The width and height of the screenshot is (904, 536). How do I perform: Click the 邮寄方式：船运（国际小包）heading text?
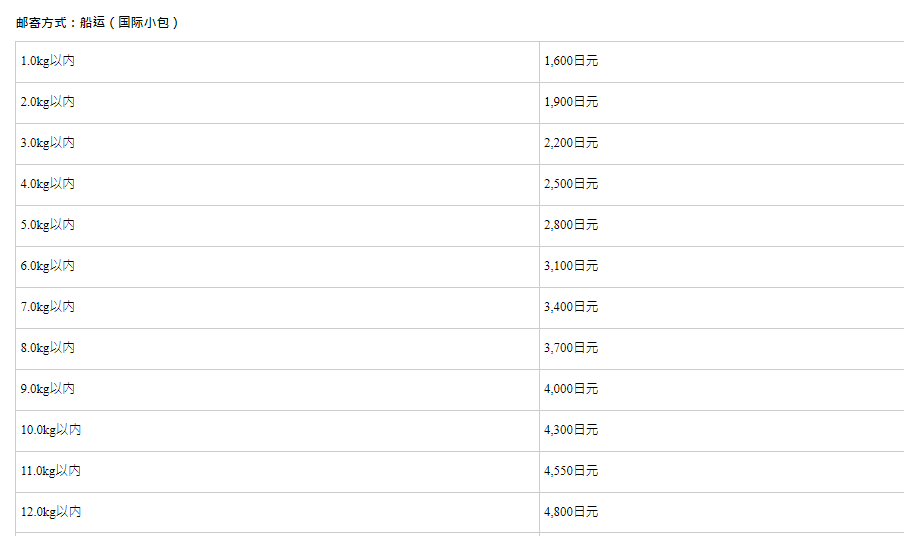[x=97, y=22]
